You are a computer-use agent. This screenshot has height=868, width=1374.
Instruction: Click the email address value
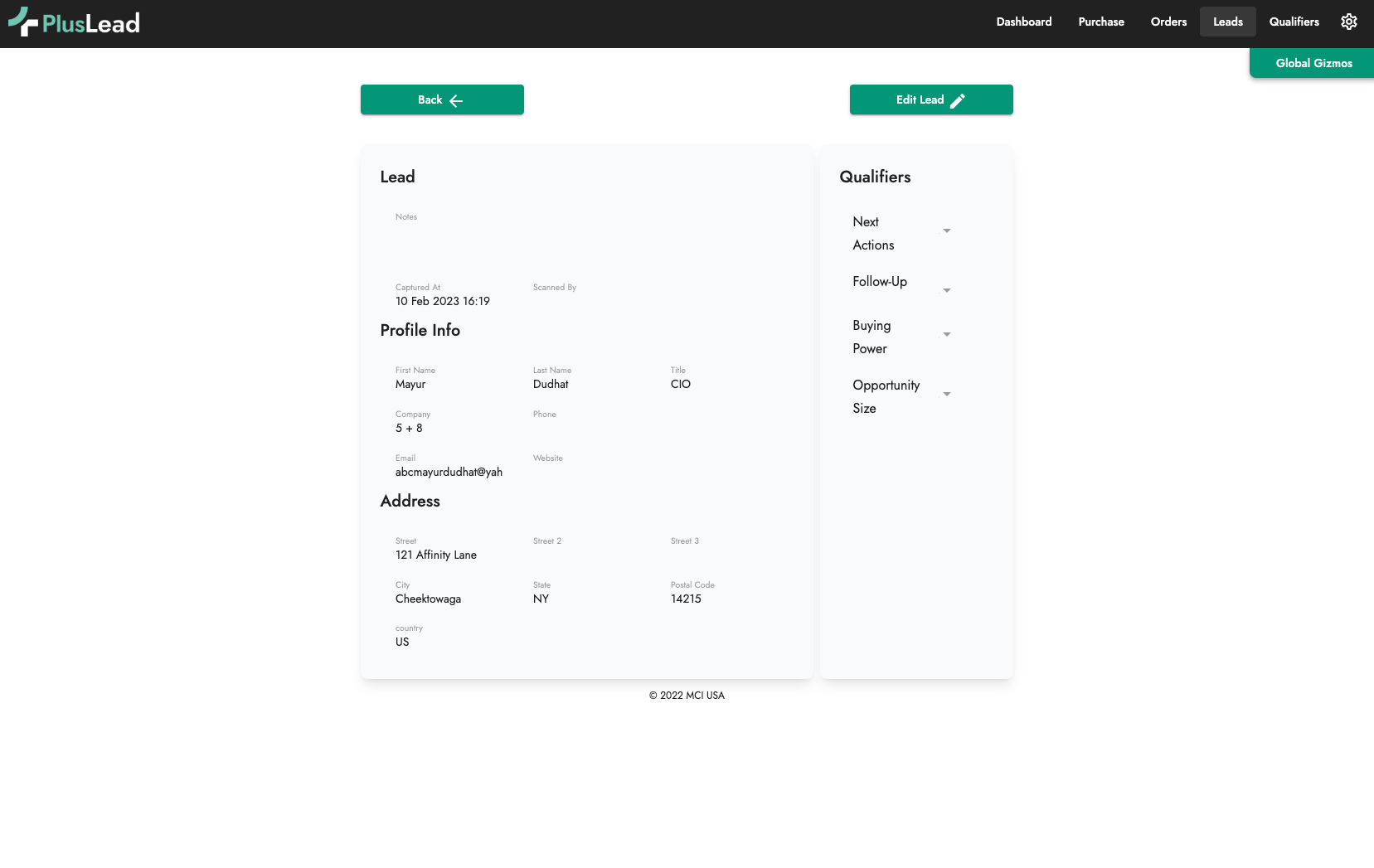tap(449, 473)
